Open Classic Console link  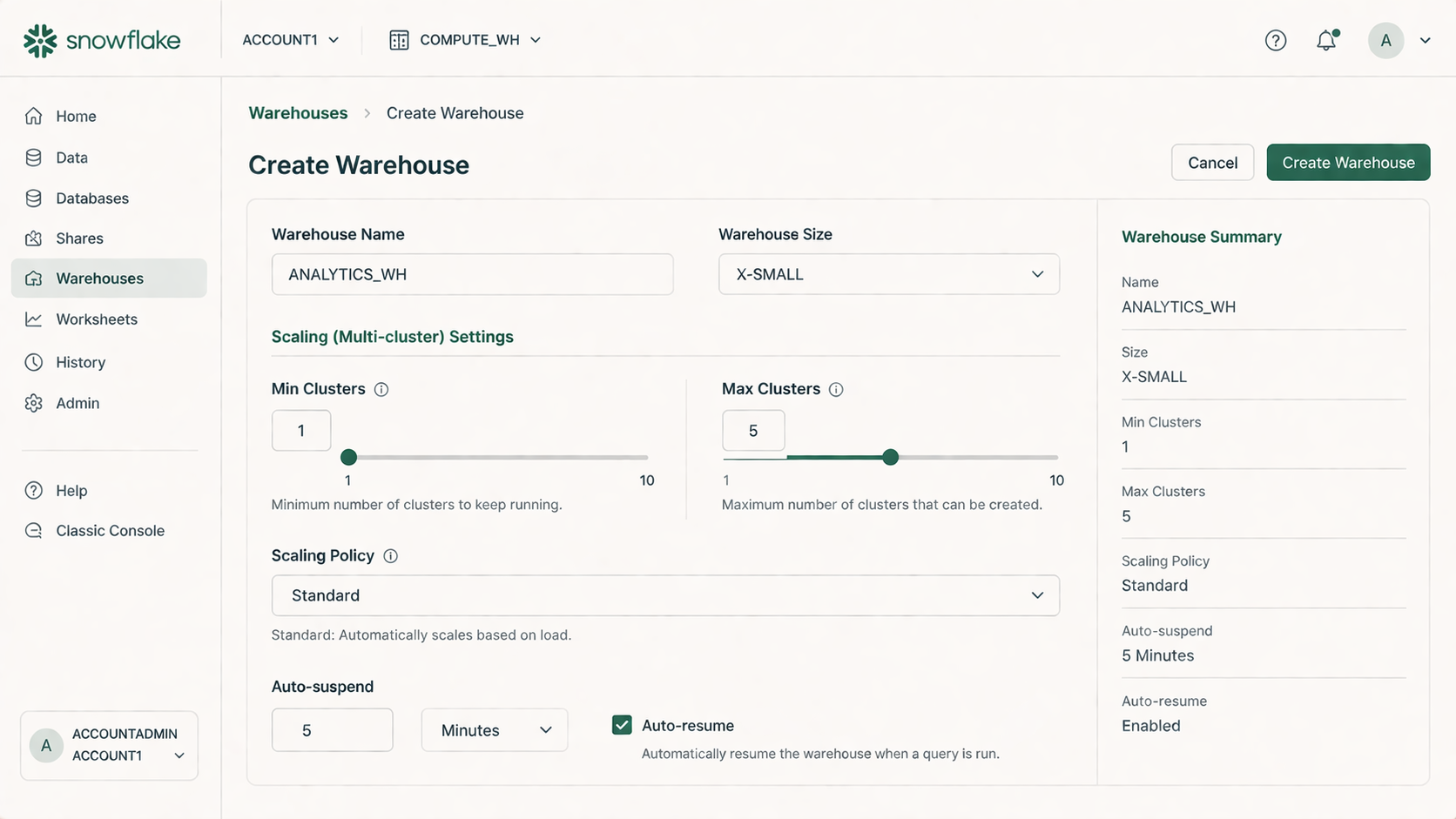(x=109, y=531)
